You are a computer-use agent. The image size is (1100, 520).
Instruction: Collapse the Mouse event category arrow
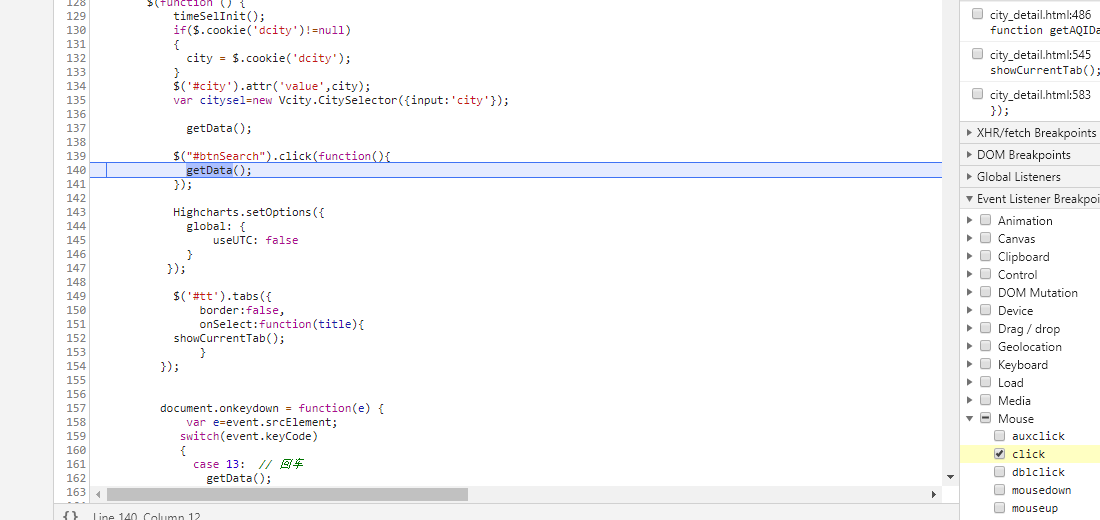coord(970,418)
